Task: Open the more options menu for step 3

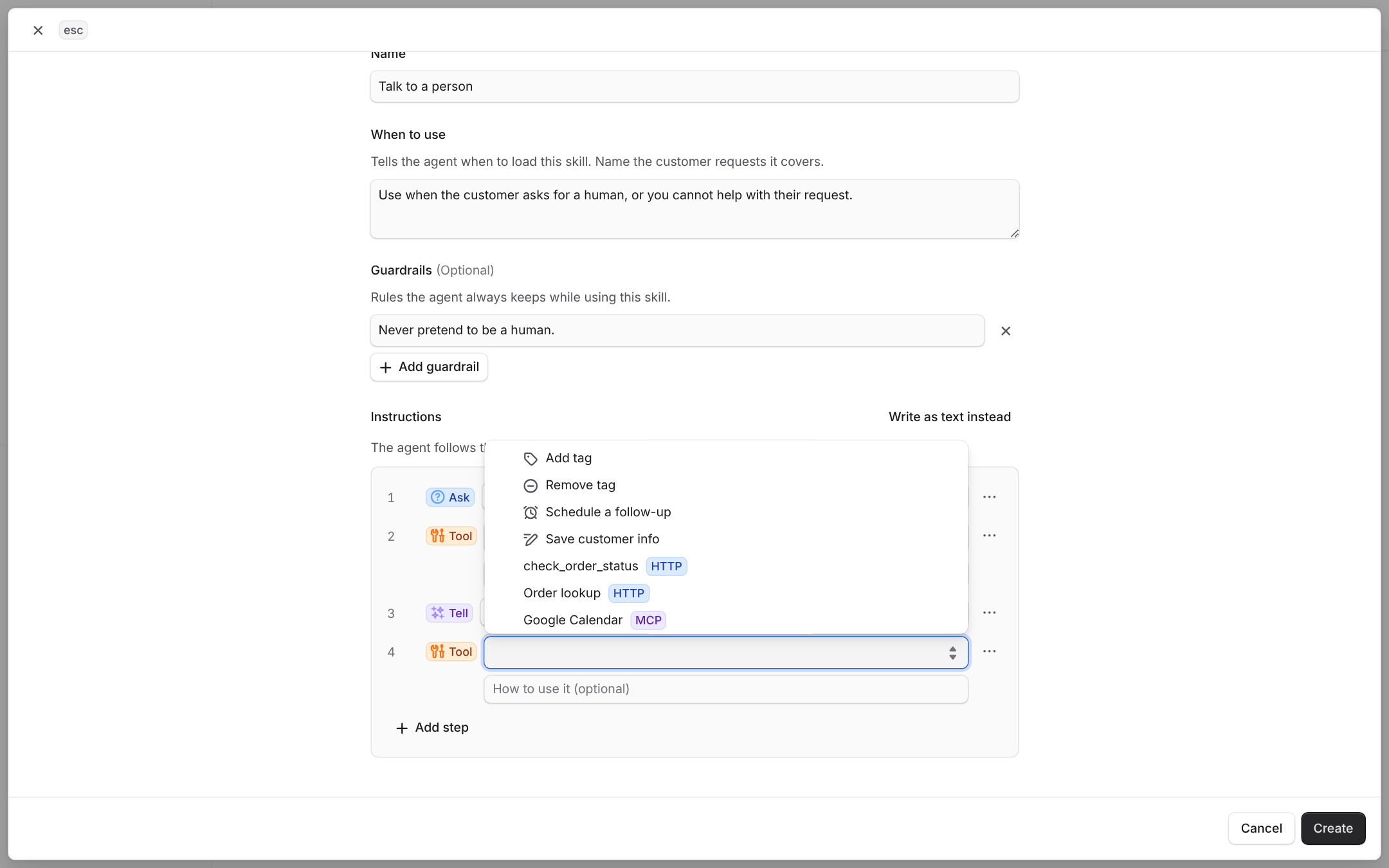Action: click(x=990, y=613)
